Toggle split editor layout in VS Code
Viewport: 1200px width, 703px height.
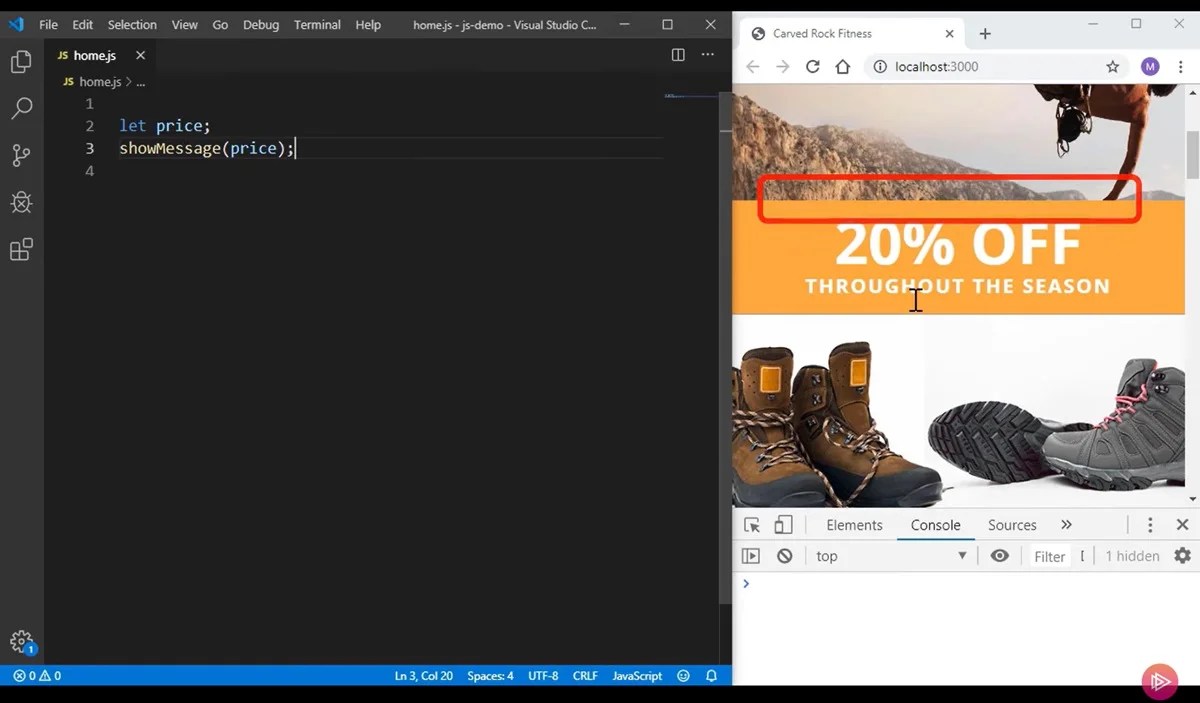coord(679,55)
